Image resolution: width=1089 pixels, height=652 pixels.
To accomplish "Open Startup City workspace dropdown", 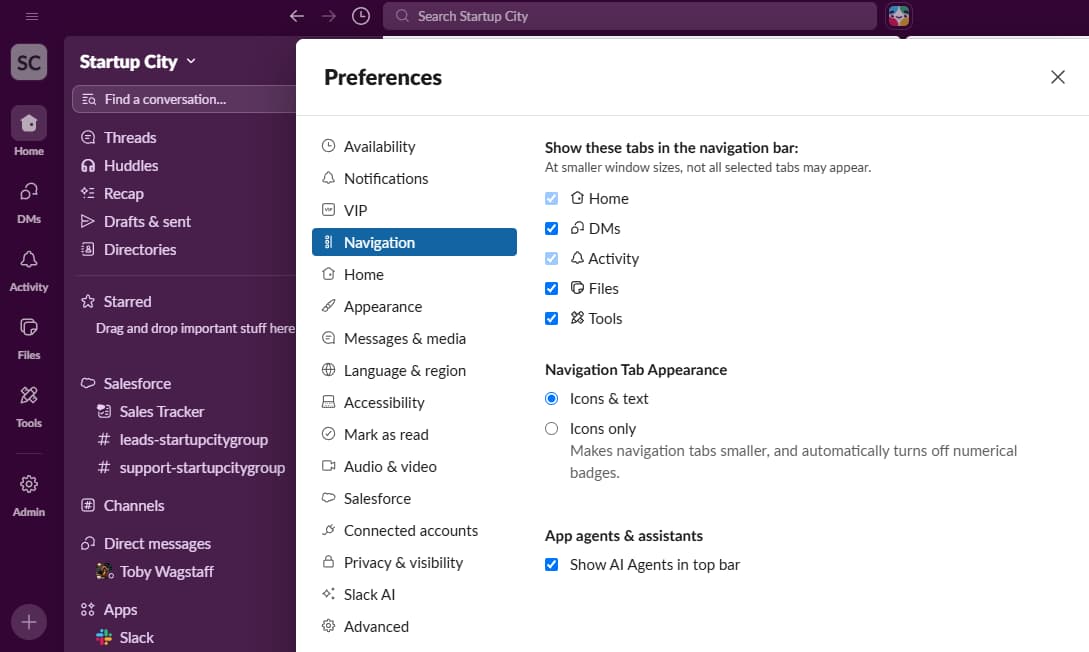I will click(138, 62).
